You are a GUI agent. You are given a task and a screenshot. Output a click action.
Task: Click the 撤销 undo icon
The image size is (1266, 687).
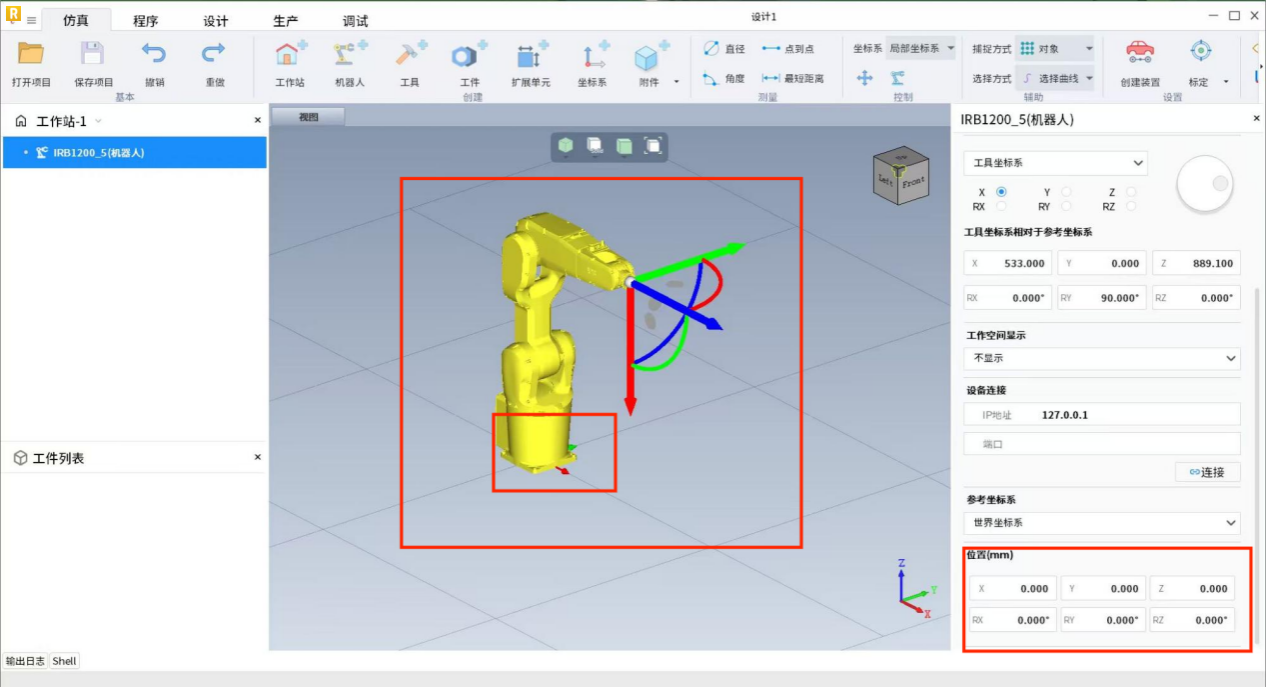(154, 55)
